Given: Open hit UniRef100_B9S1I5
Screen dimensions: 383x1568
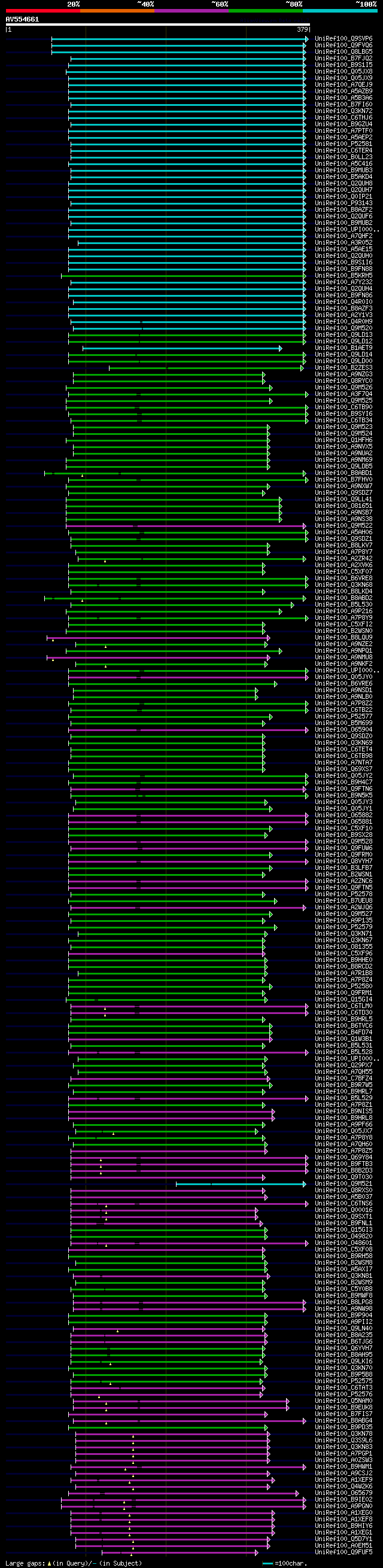Looking at the screenshot, I should click(344, 65).
